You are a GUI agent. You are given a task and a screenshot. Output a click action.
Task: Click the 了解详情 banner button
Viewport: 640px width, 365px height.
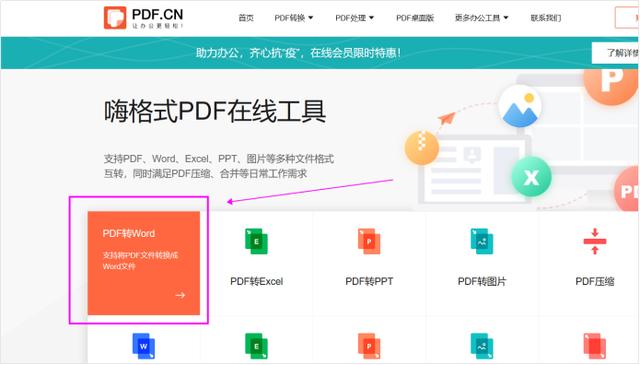coord(616,53)
